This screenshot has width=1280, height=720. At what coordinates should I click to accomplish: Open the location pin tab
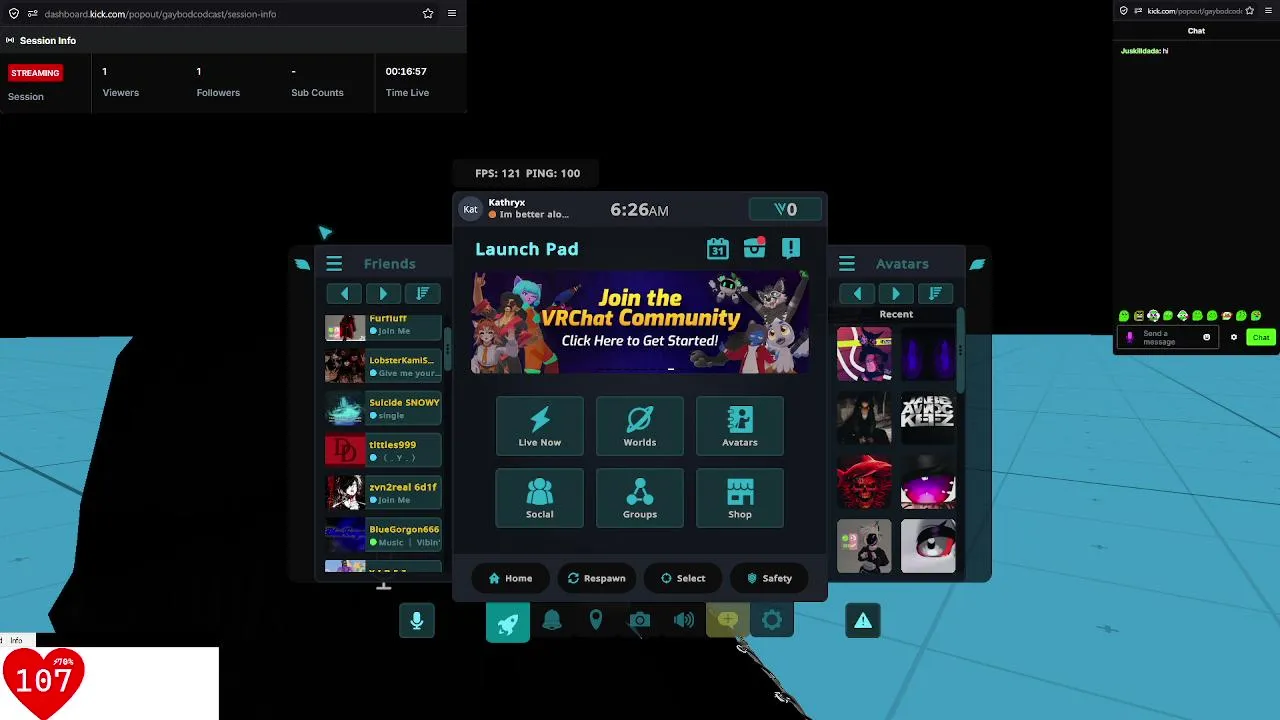tap(596, 621)
